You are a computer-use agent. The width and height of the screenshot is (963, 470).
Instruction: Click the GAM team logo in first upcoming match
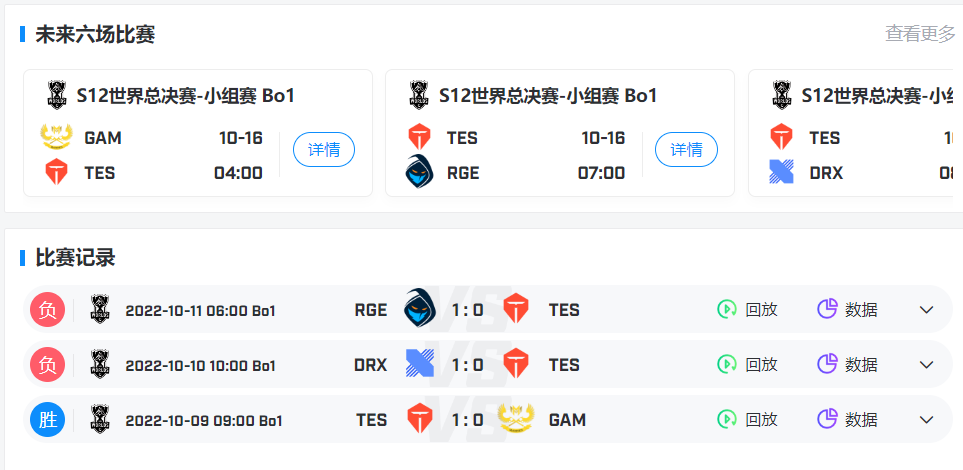(x=56, y=137)
